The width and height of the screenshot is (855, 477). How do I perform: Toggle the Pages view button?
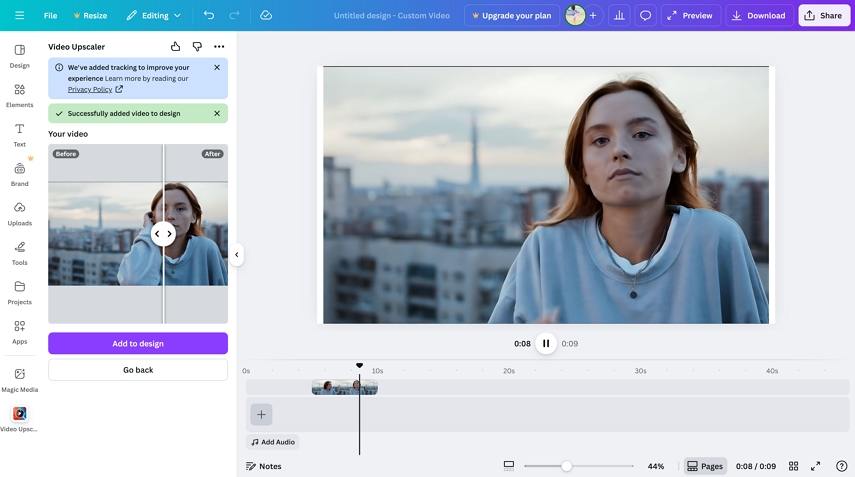point(705,466)
